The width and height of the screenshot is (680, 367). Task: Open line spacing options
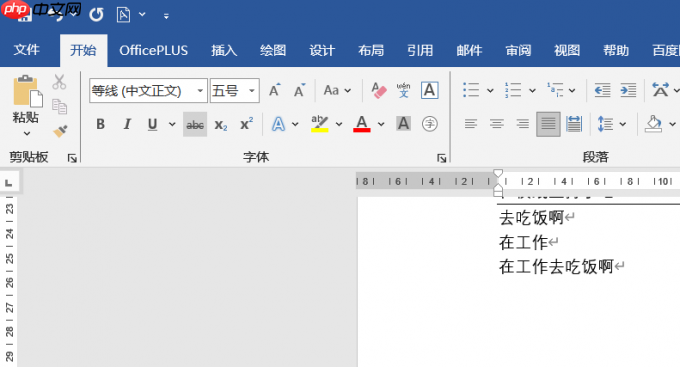(x=605, y=125)
